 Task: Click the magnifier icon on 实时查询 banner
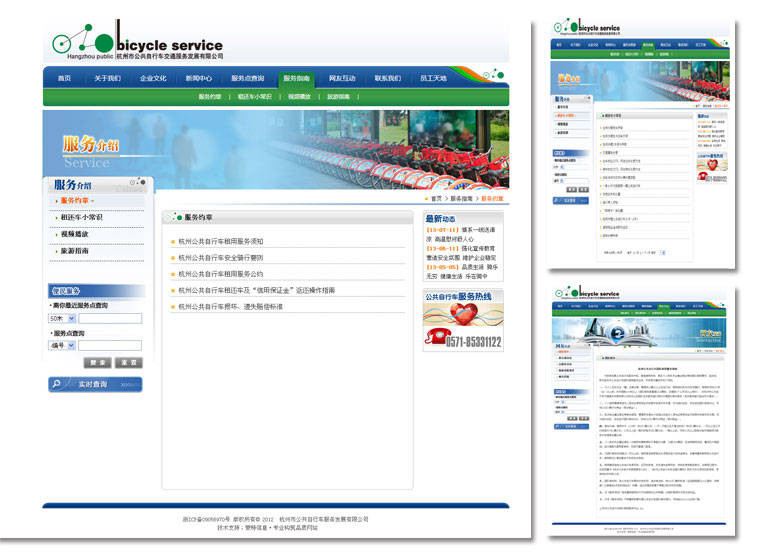(x=57, y=384)
